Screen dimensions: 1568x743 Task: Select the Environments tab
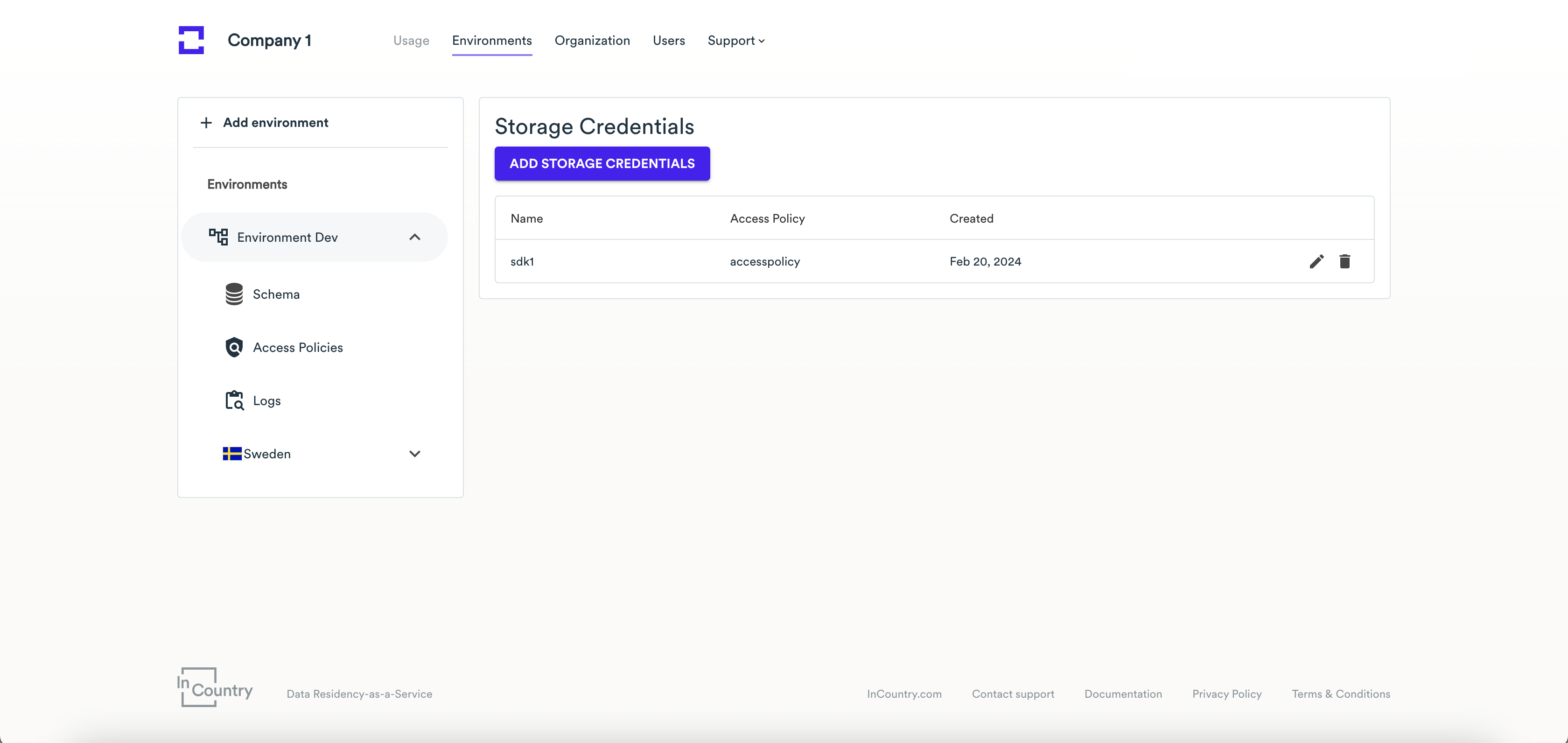[492, 40]
